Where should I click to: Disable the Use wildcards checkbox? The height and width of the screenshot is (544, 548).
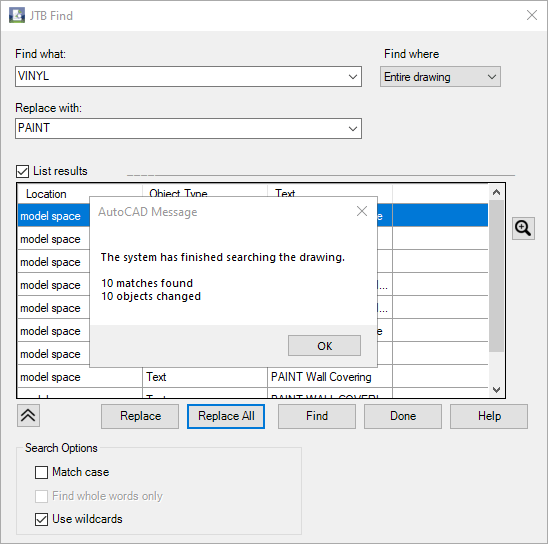coord(41,519)
